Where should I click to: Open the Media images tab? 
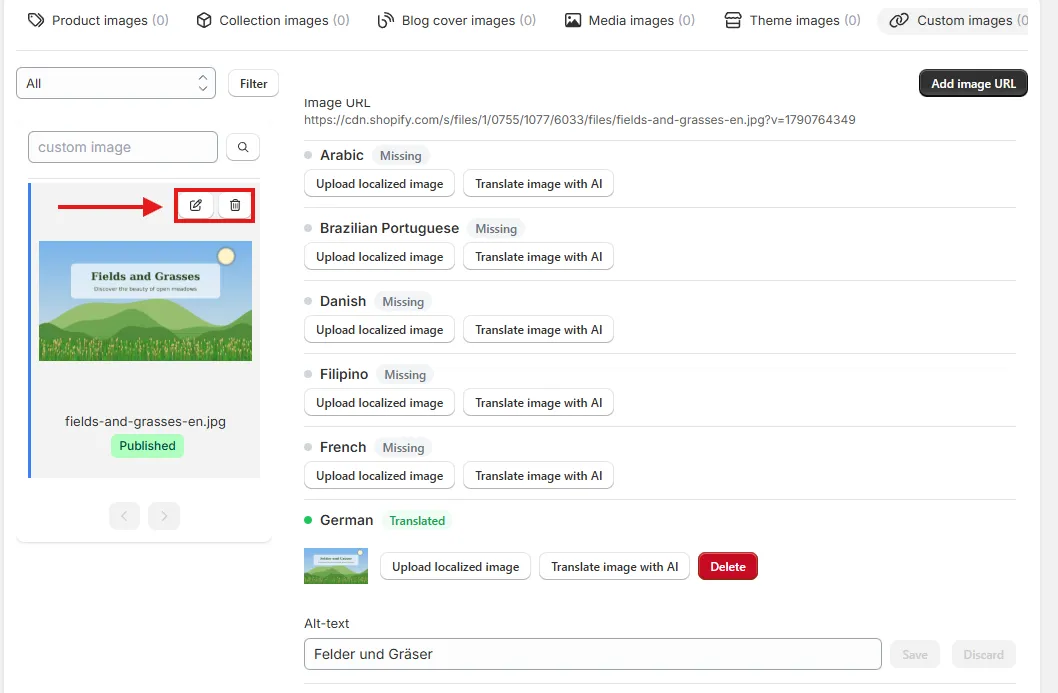(x=630, y=20)
